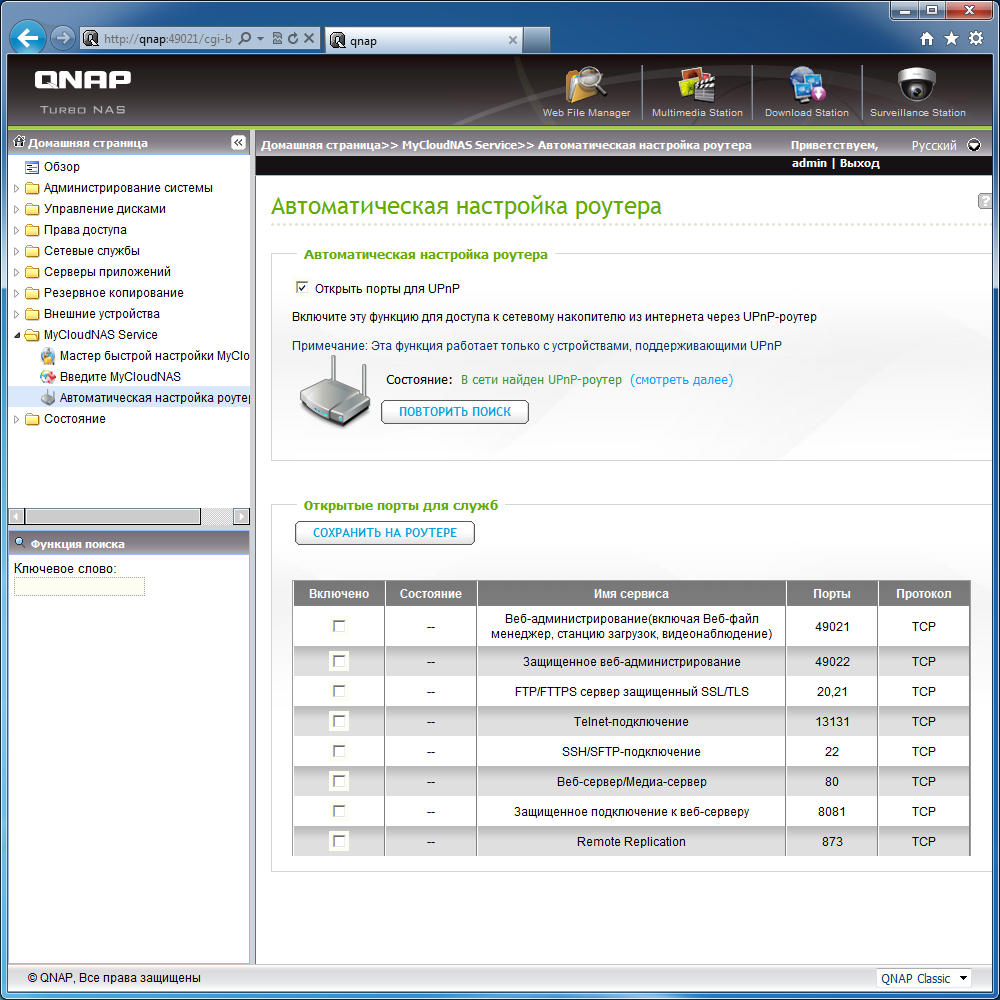Click the router image icon
The width and height of the screenshot is (1000, 1000).
334,392
